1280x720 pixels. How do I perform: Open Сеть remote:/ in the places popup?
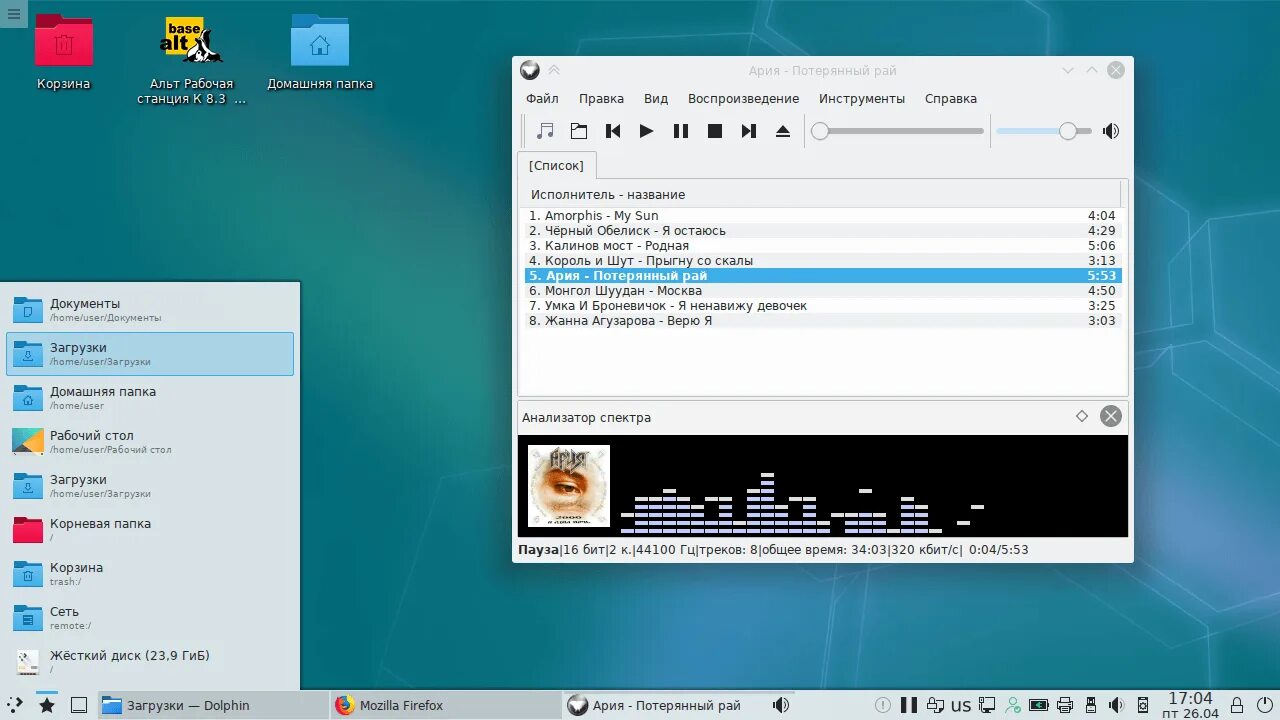150,618
